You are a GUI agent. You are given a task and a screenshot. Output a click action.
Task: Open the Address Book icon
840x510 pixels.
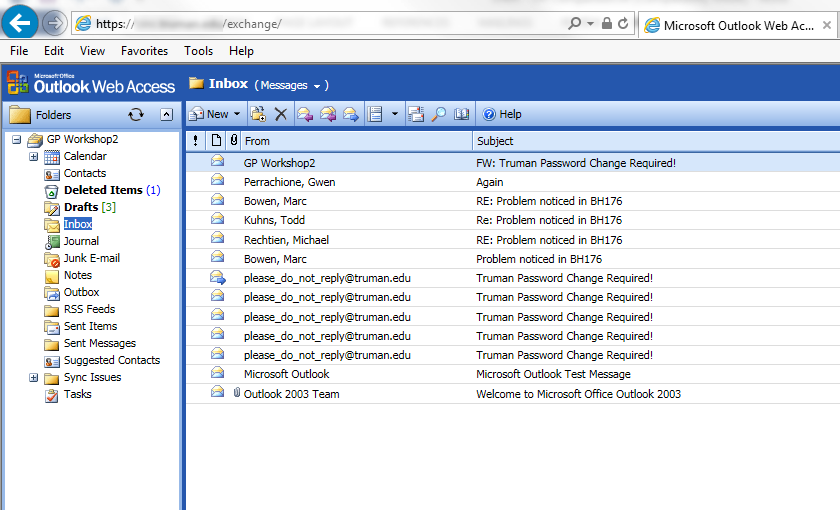(461, 114)
